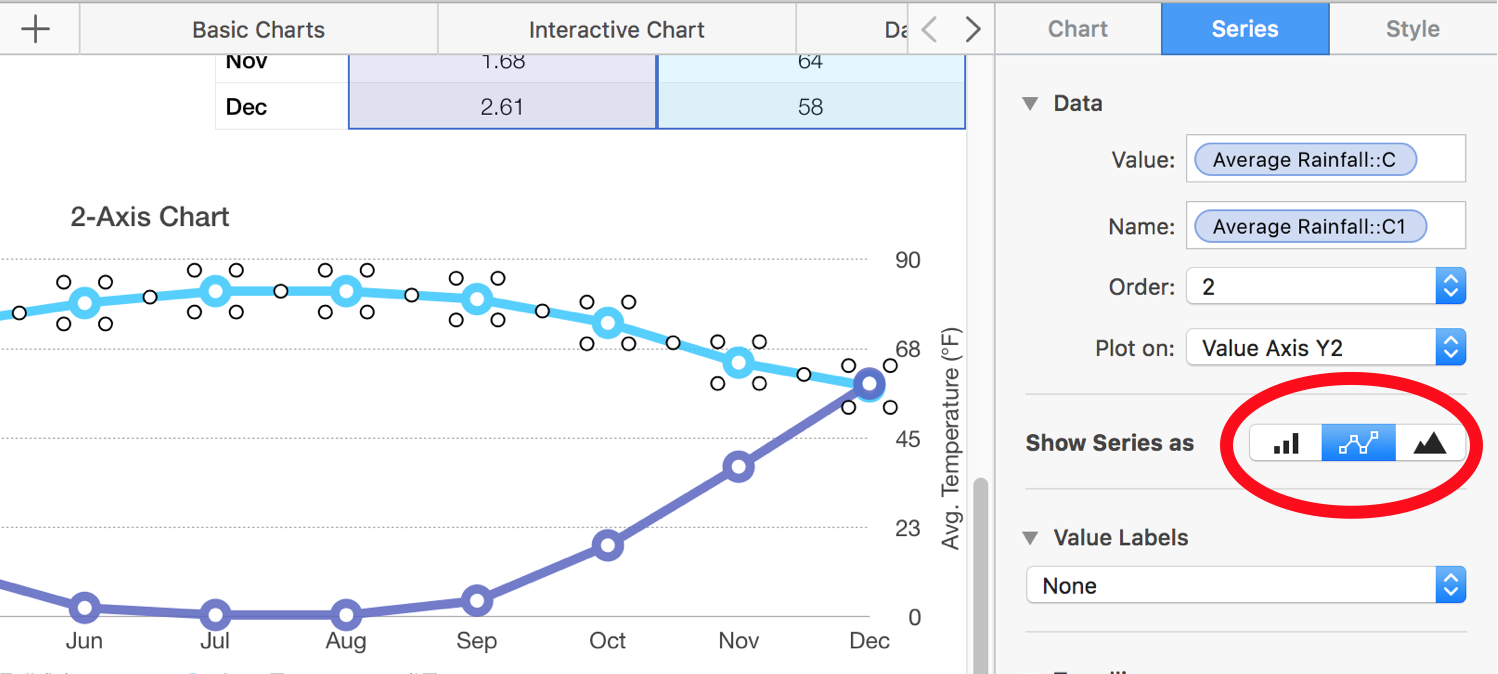Switch to the Style tab
The width and height of the screenshot is (1498, 674).
tap(1412, 29)
